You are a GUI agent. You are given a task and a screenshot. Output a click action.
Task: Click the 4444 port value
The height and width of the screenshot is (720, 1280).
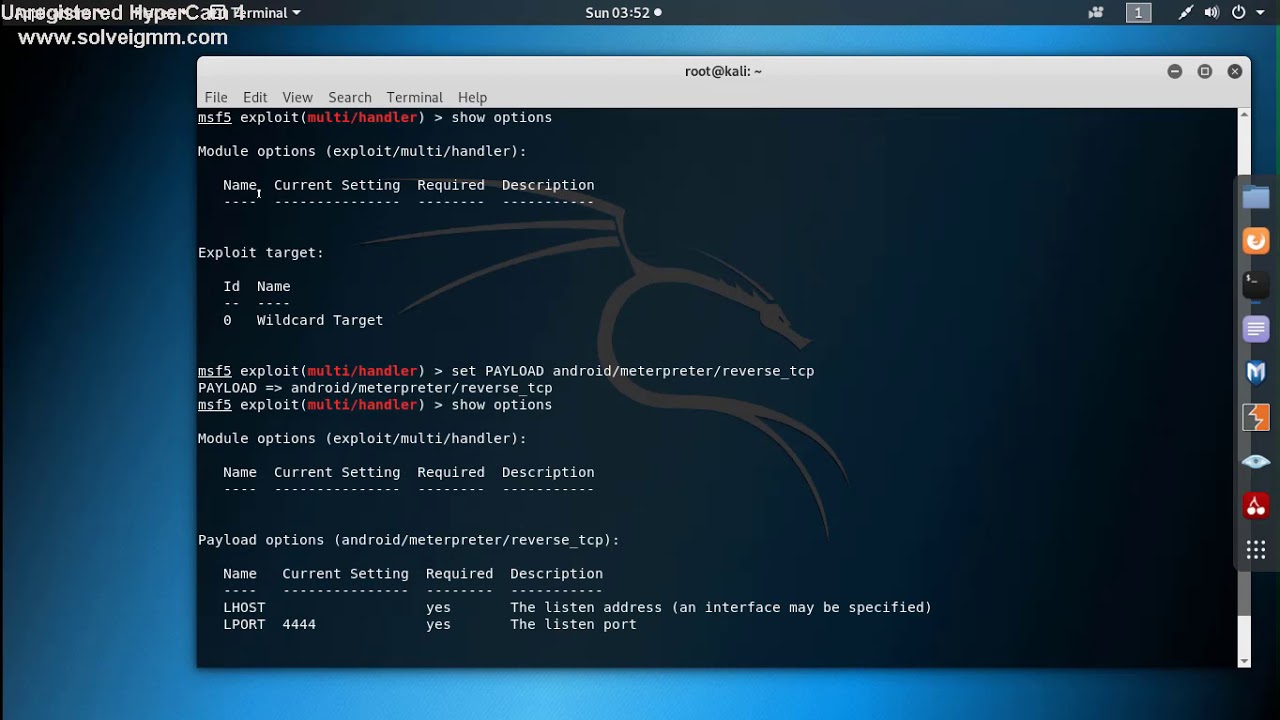click(299, 624)
